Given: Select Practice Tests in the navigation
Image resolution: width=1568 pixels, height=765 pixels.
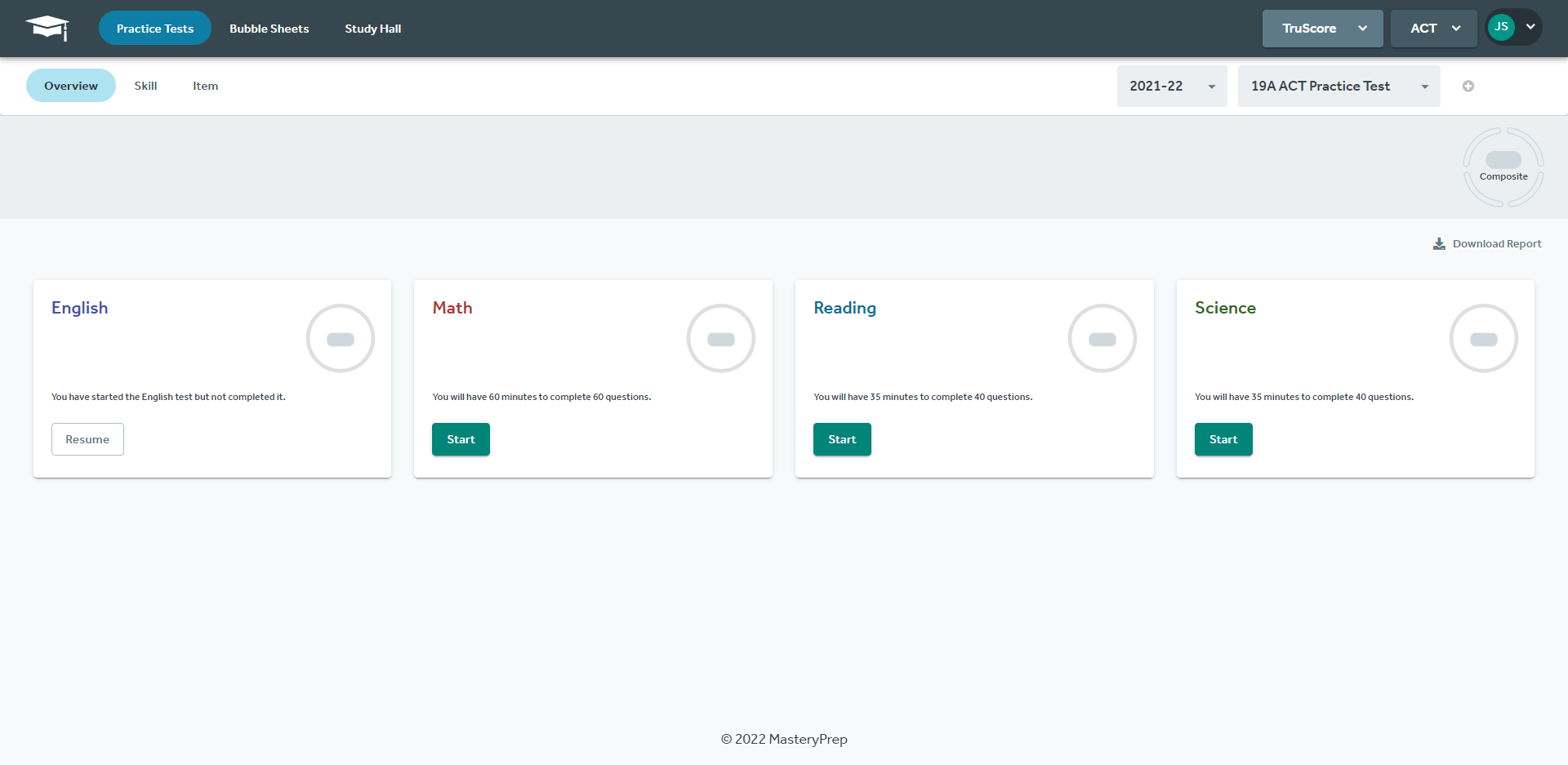Looking at the screenshot, I should pyautogui.click(x=155, y=28).
